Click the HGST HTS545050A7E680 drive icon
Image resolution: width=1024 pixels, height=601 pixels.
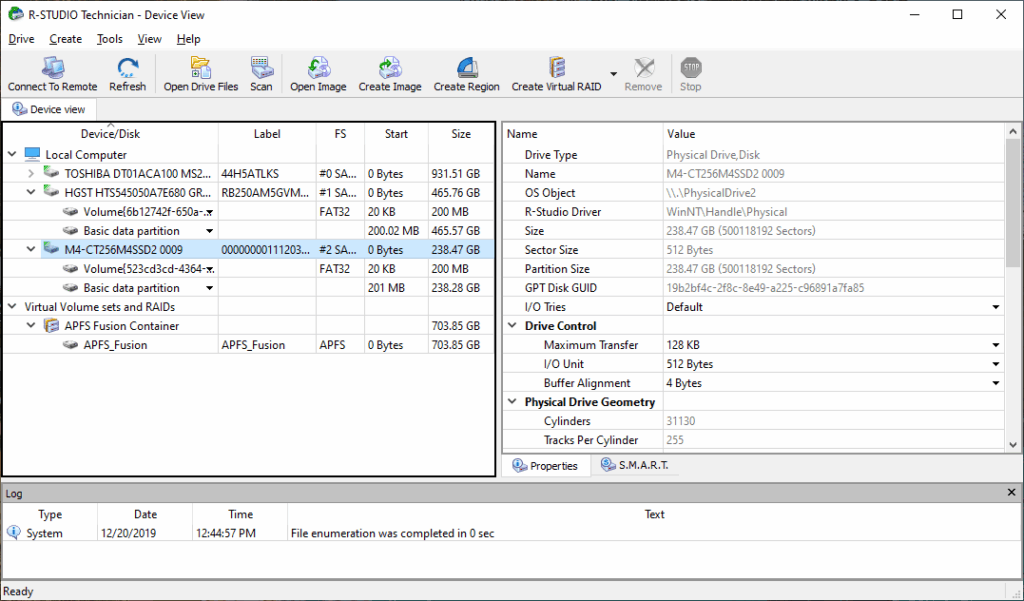(x=51, y=192)
